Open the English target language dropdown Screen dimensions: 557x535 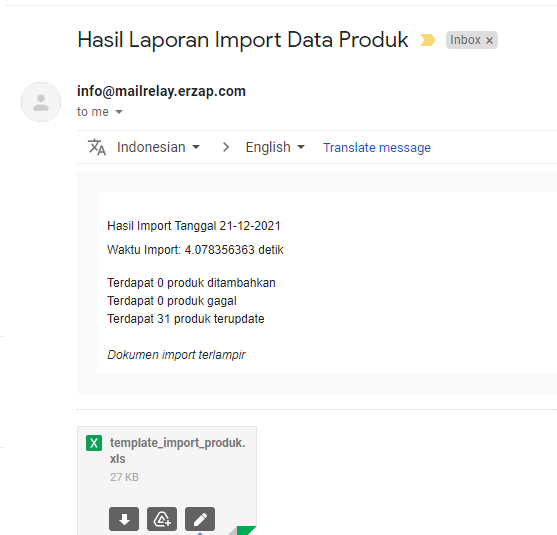coord(275,147)
